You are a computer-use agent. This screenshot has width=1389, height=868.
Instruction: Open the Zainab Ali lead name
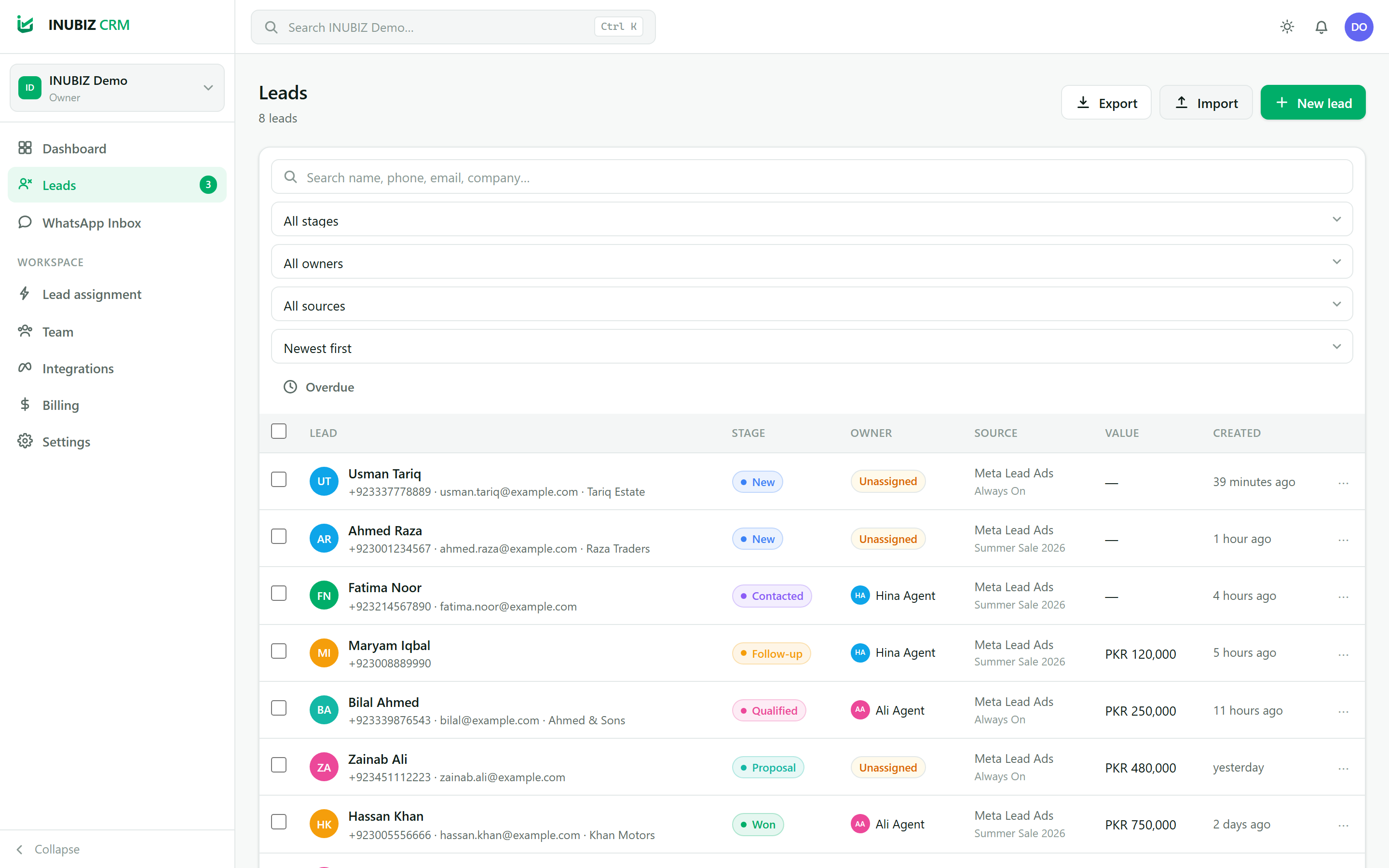pyautogui.click(x=377, y=759)
